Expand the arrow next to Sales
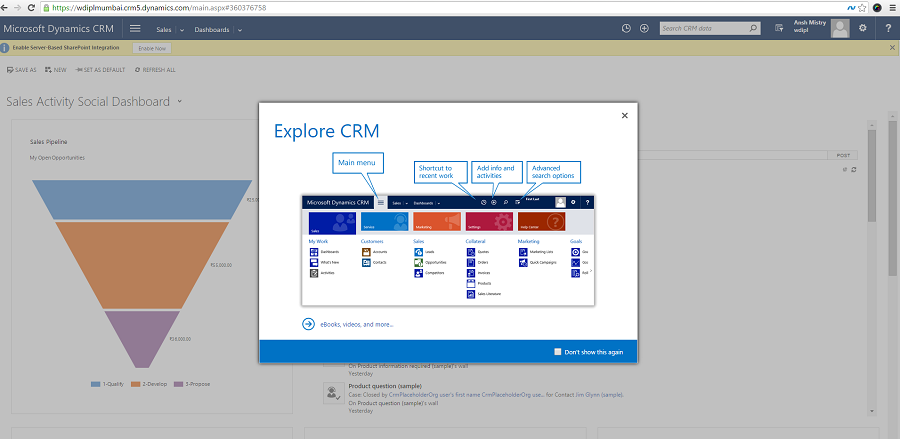The width and height of the screenshot is (900, 439). click(182, 30)
